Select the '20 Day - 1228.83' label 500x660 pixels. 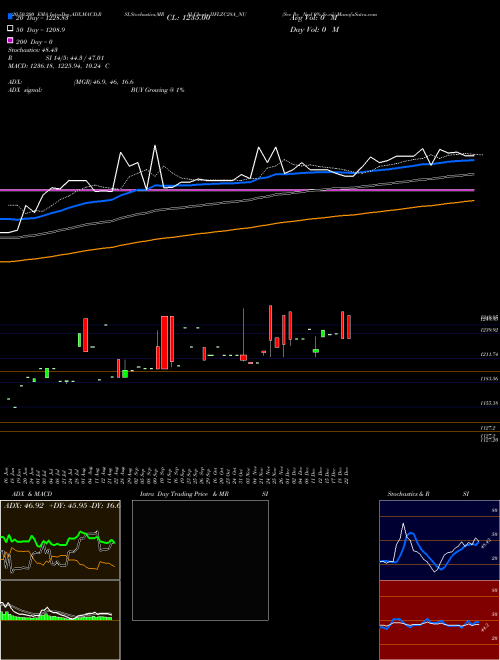point(42,19)
